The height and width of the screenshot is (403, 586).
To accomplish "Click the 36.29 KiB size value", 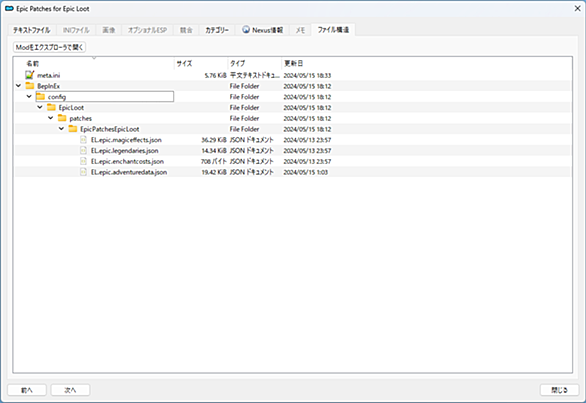I will tap(214, 140).
